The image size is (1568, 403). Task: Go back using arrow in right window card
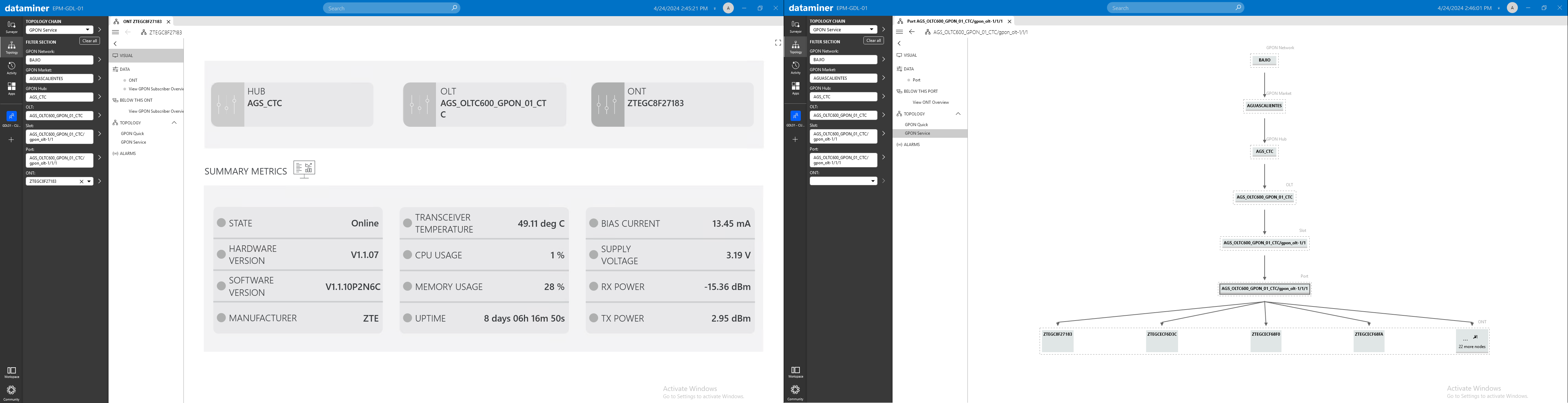pyautogui.click(x=912, y=32)
